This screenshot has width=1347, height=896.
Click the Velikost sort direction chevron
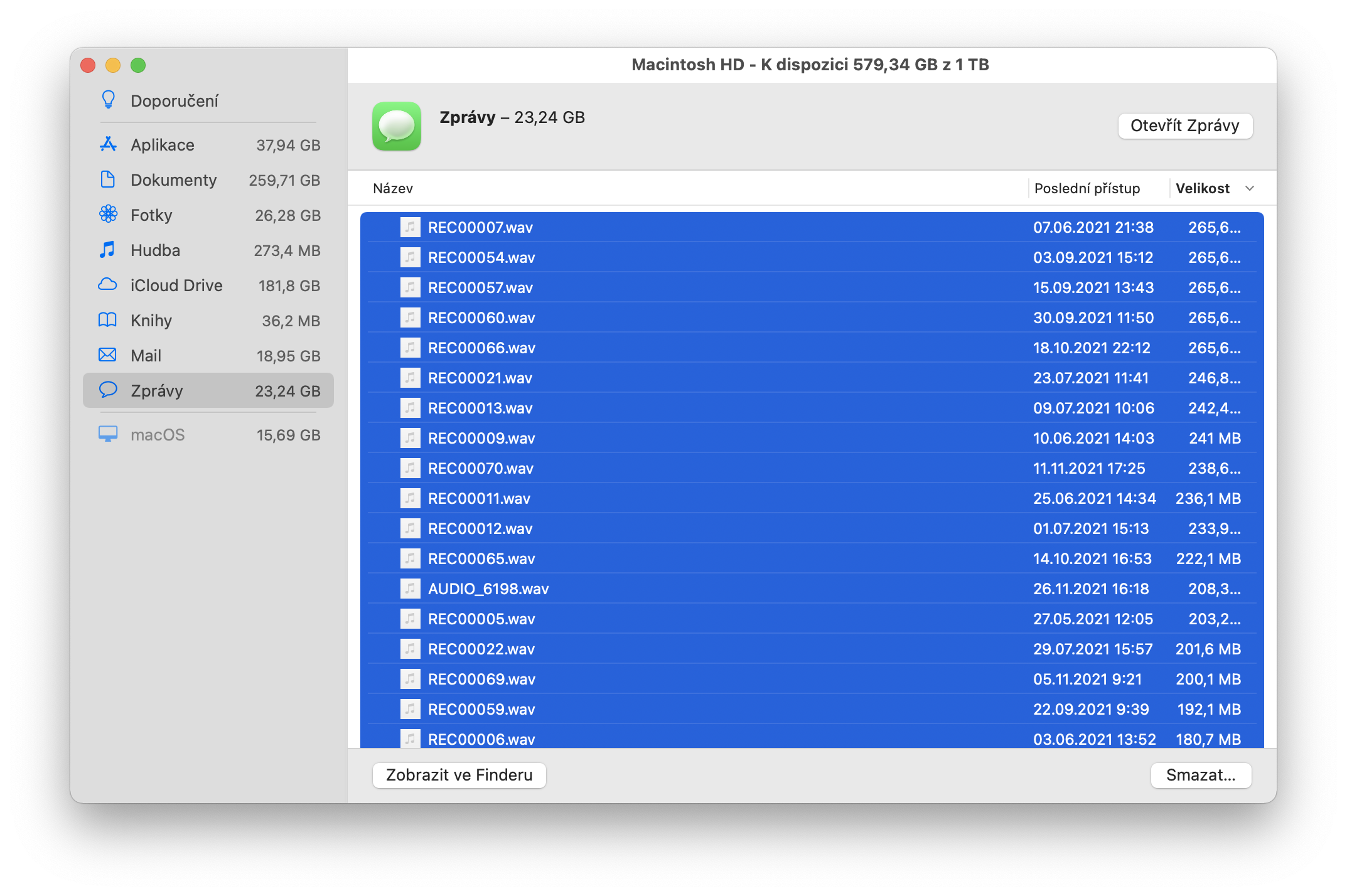[1249, 188]
